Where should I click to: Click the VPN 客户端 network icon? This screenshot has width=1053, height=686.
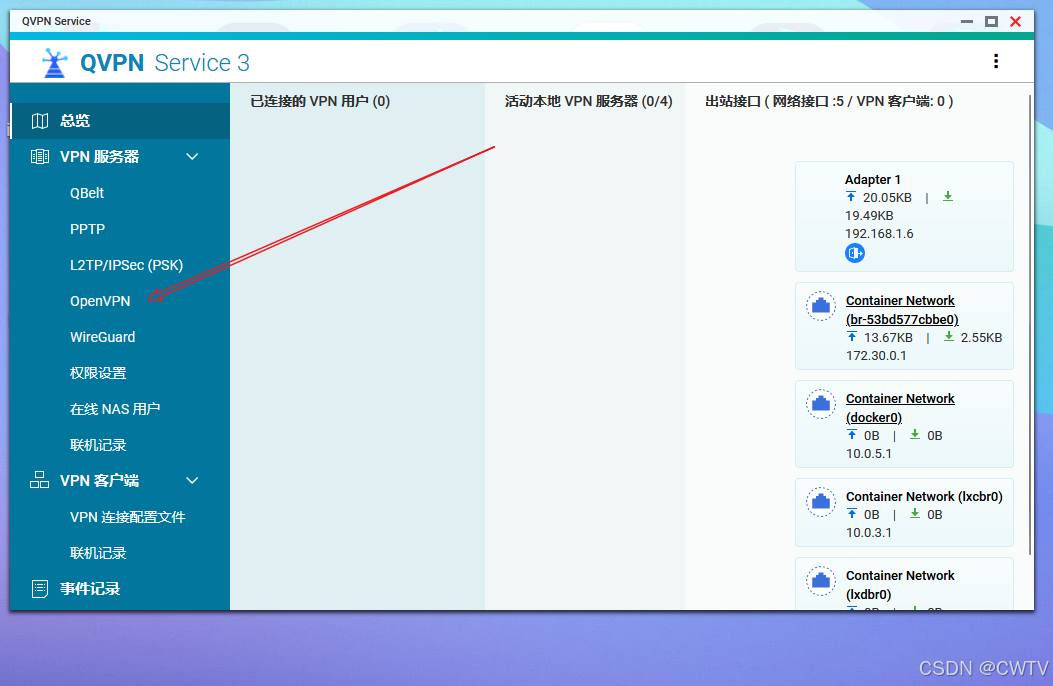[40, 481]
